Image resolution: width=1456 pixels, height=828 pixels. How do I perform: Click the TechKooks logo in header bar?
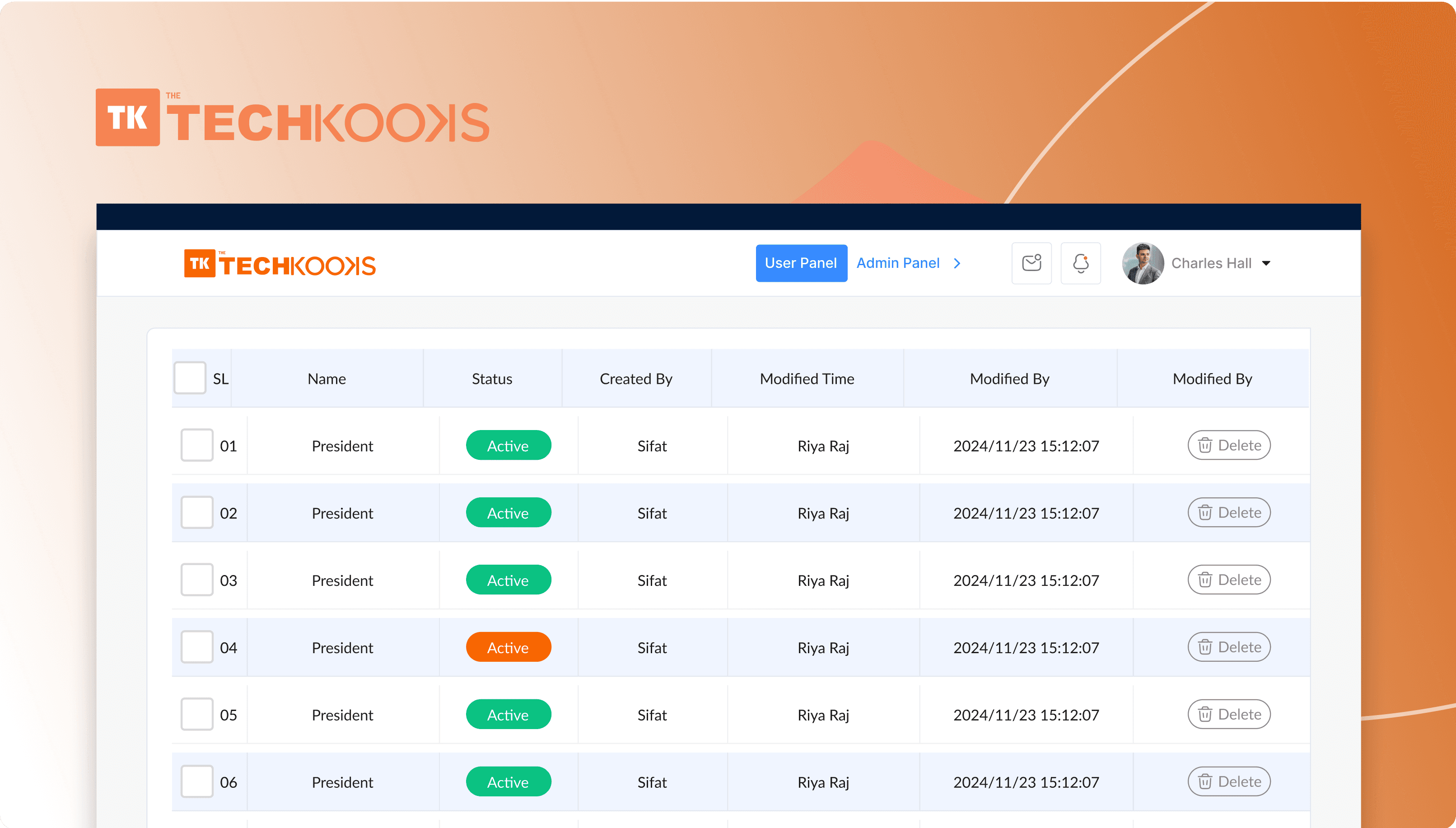click(280, 264)
